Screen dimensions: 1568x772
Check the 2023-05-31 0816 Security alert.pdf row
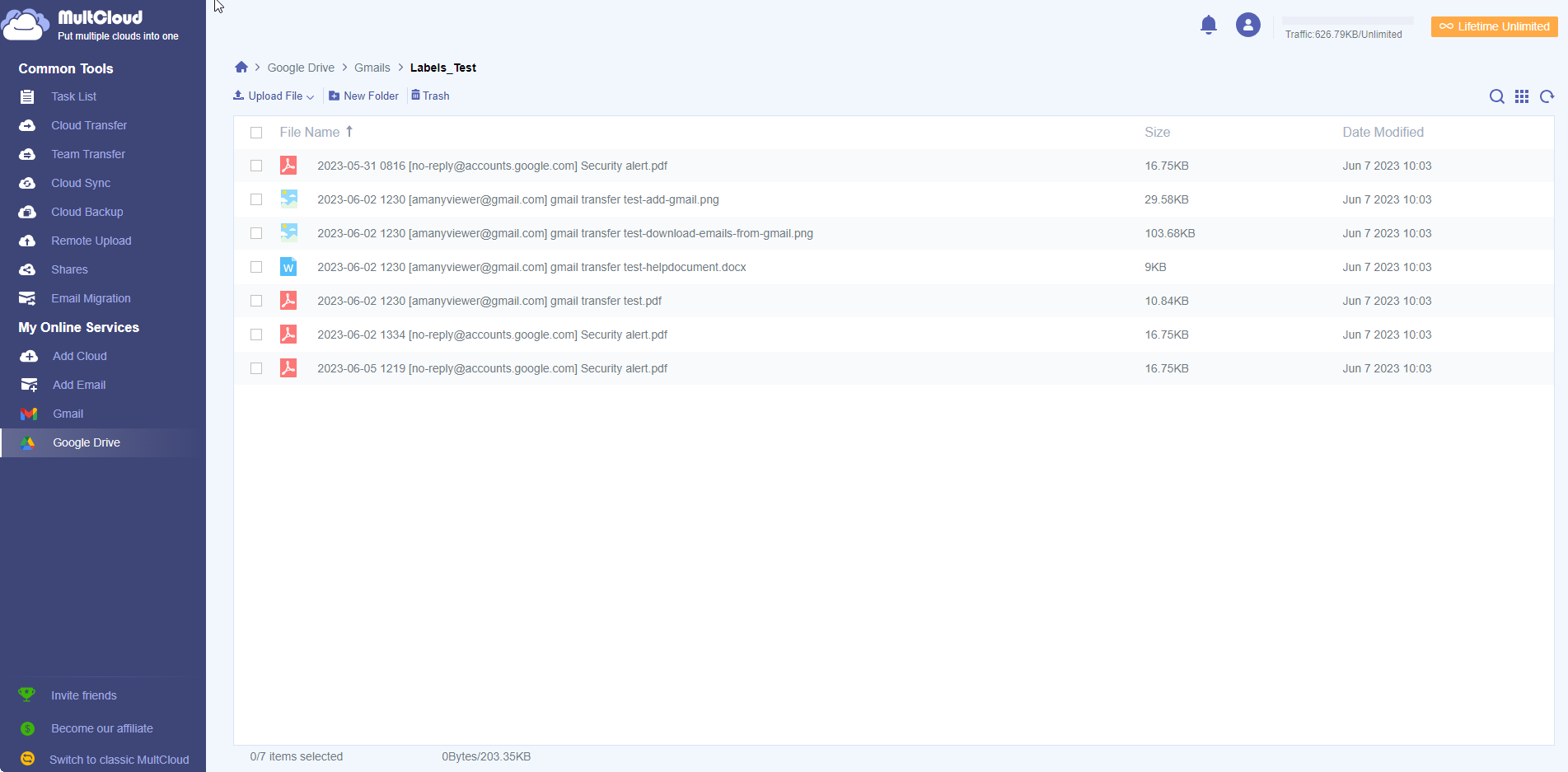256,166
